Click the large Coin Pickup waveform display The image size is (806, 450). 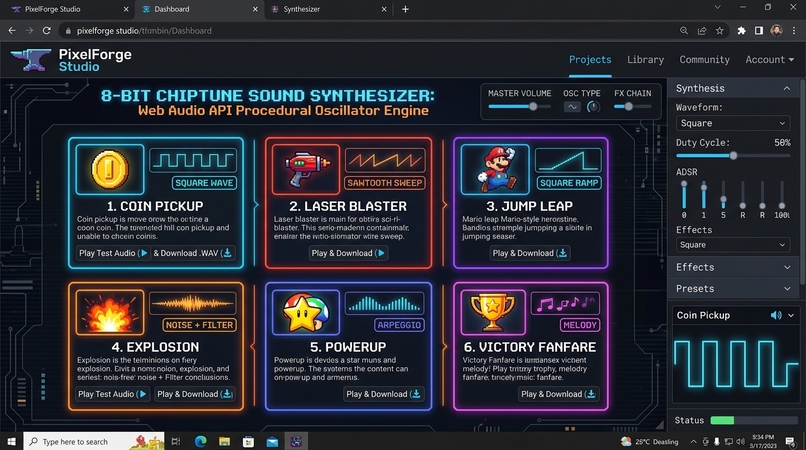735,364
